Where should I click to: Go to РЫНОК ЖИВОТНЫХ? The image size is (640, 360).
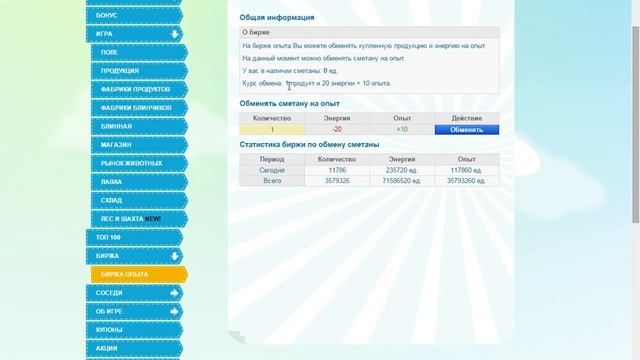139,163
